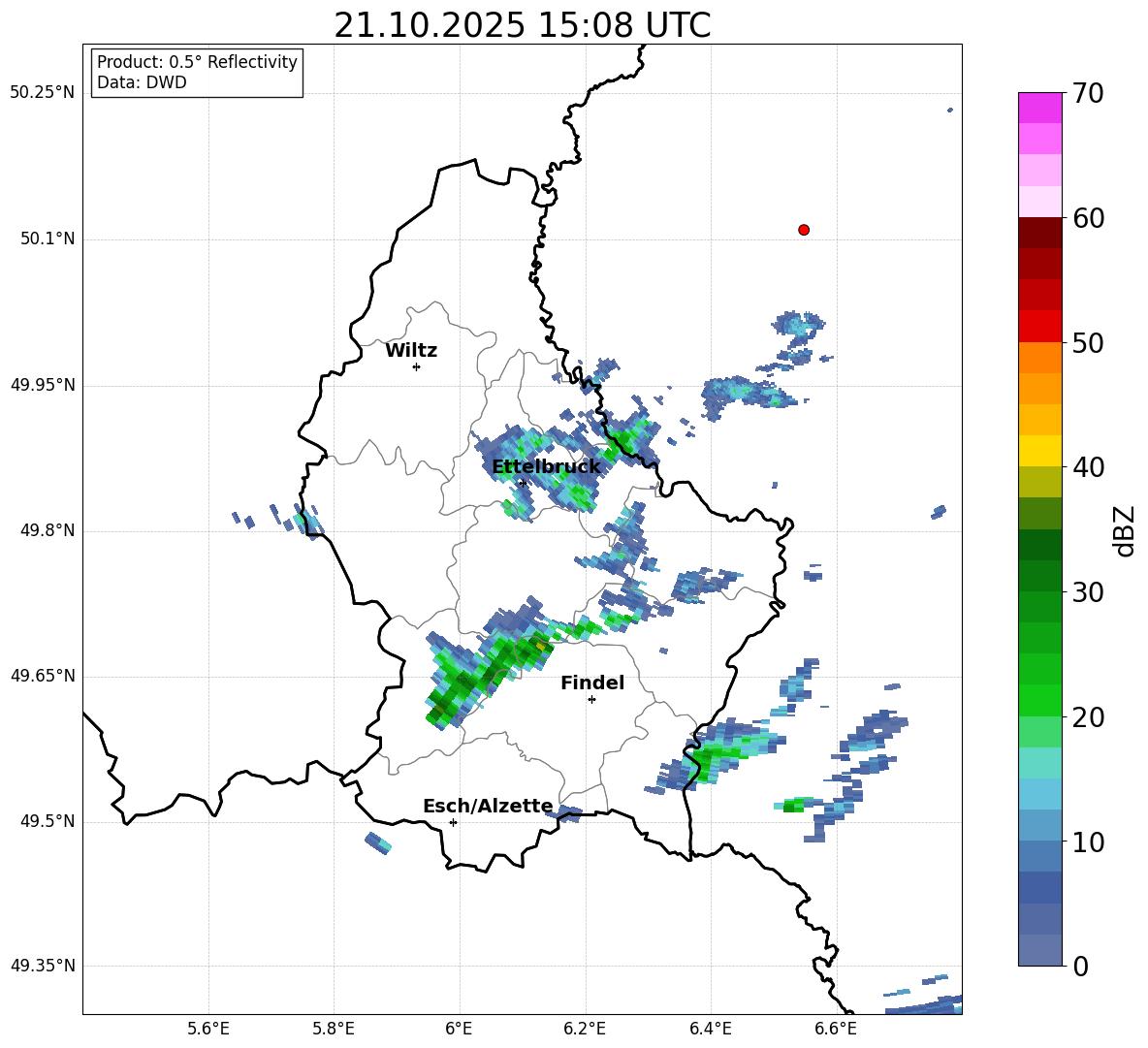
Task: Click the Product: 0.5° Reflectivity text
Action: tap(197, 62)
